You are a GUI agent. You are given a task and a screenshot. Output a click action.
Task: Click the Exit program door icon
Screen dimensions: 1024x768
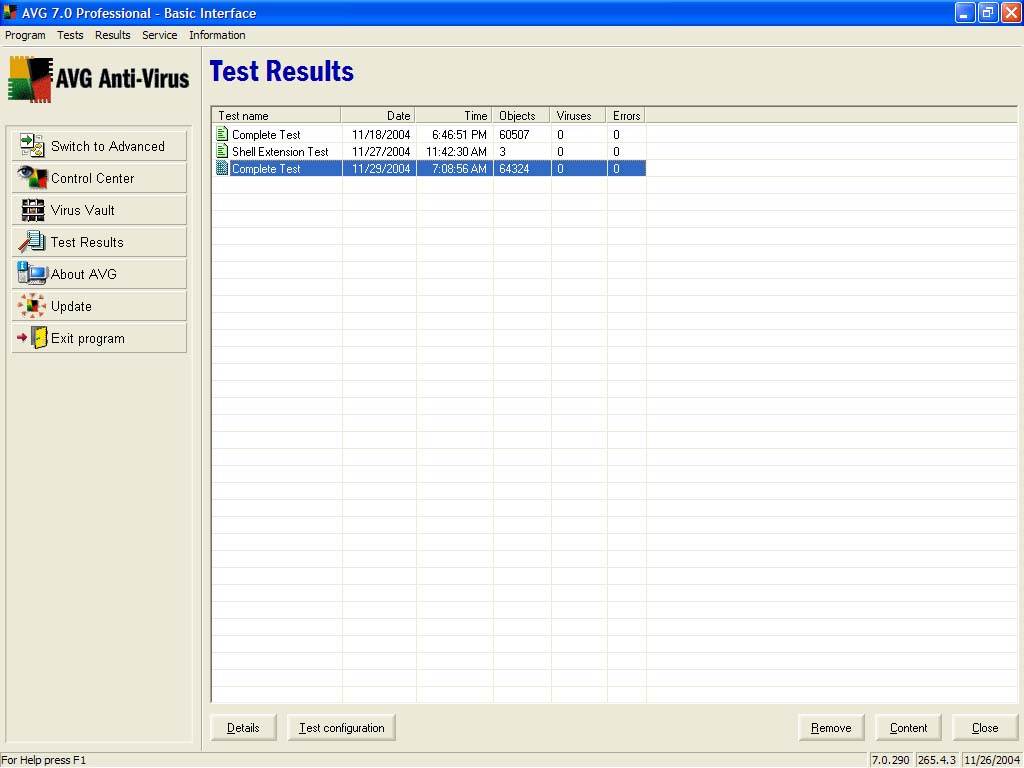(x=32, y=338)
